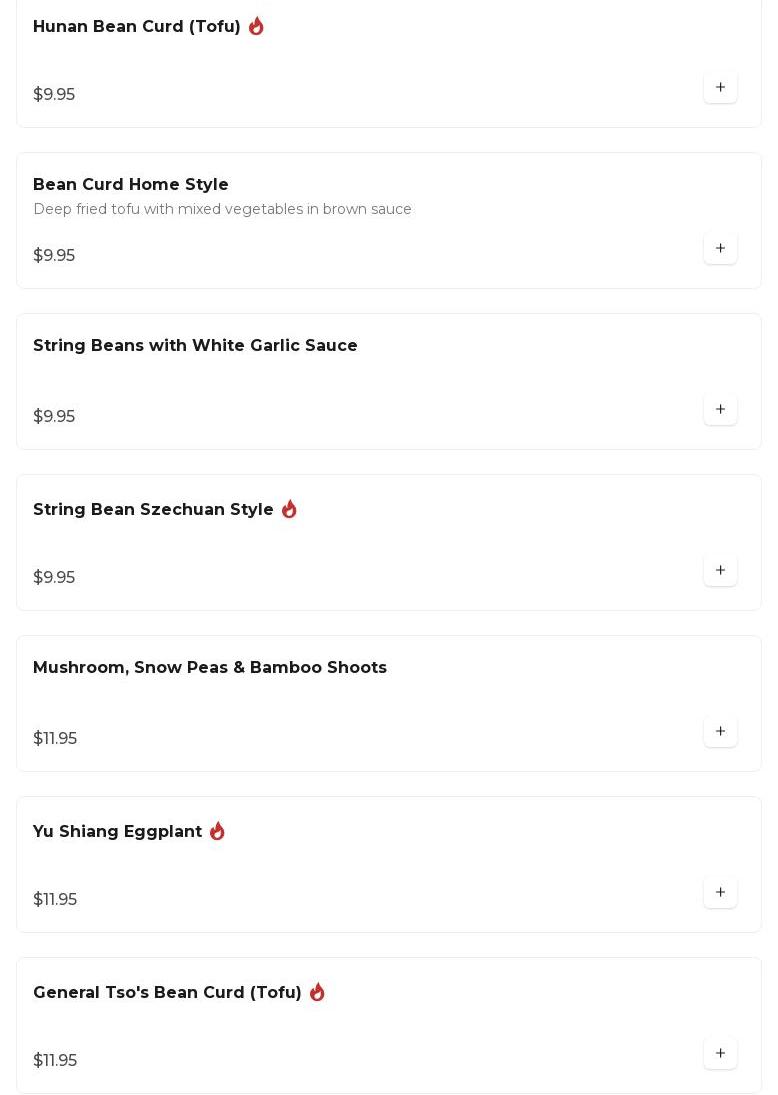The image size is (778, 1095).
Task: Add Bean Curd Home Style to order
Action: (x=720, y=248)
